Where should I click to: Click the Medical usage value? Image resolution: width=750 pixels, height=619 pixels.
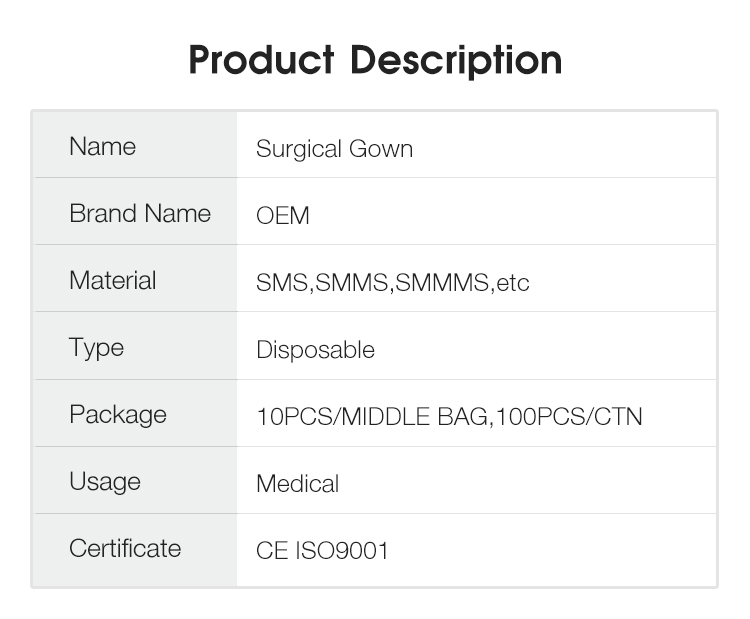tap(298, 484)
